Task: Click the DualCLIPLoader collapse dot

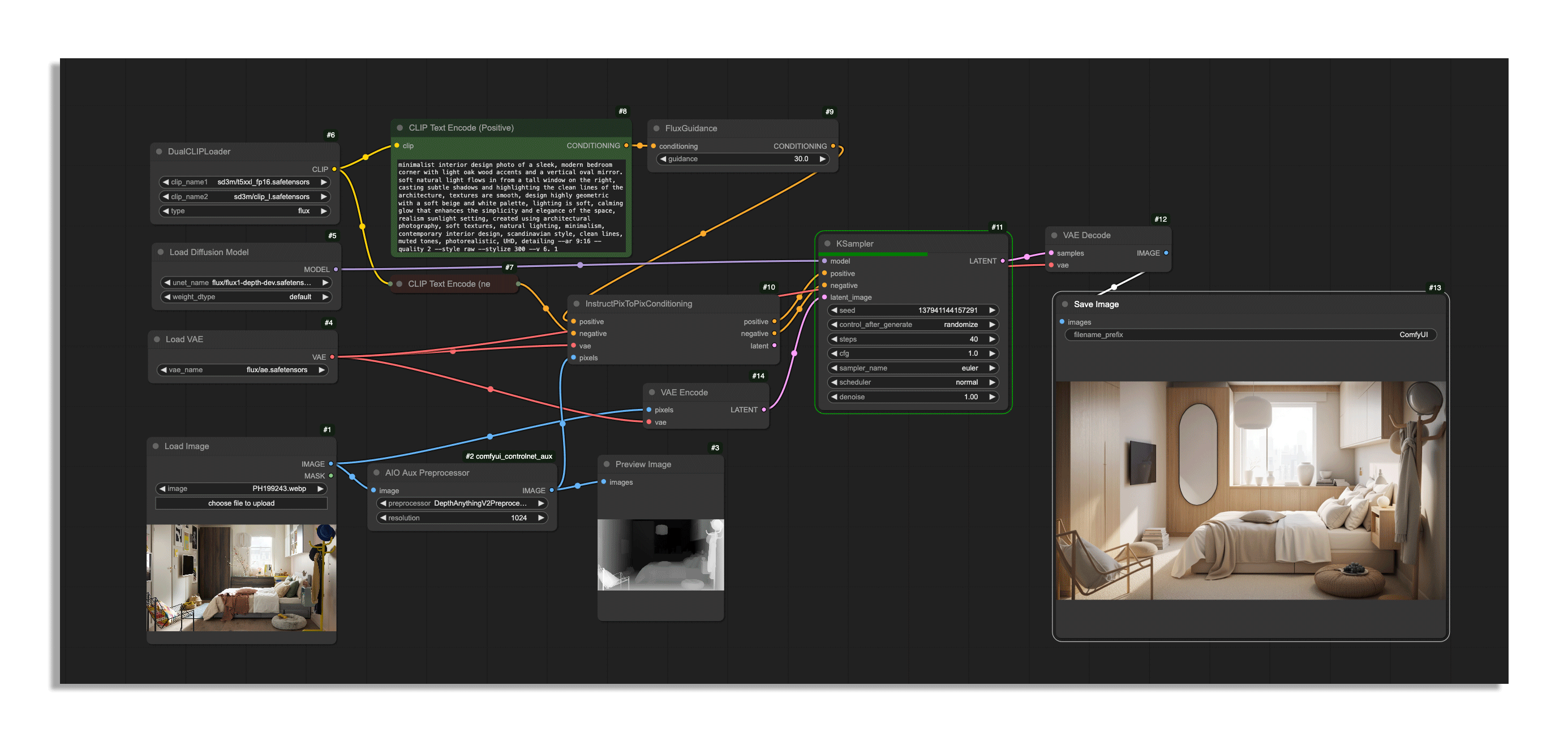Action: (x=159, y=152)
